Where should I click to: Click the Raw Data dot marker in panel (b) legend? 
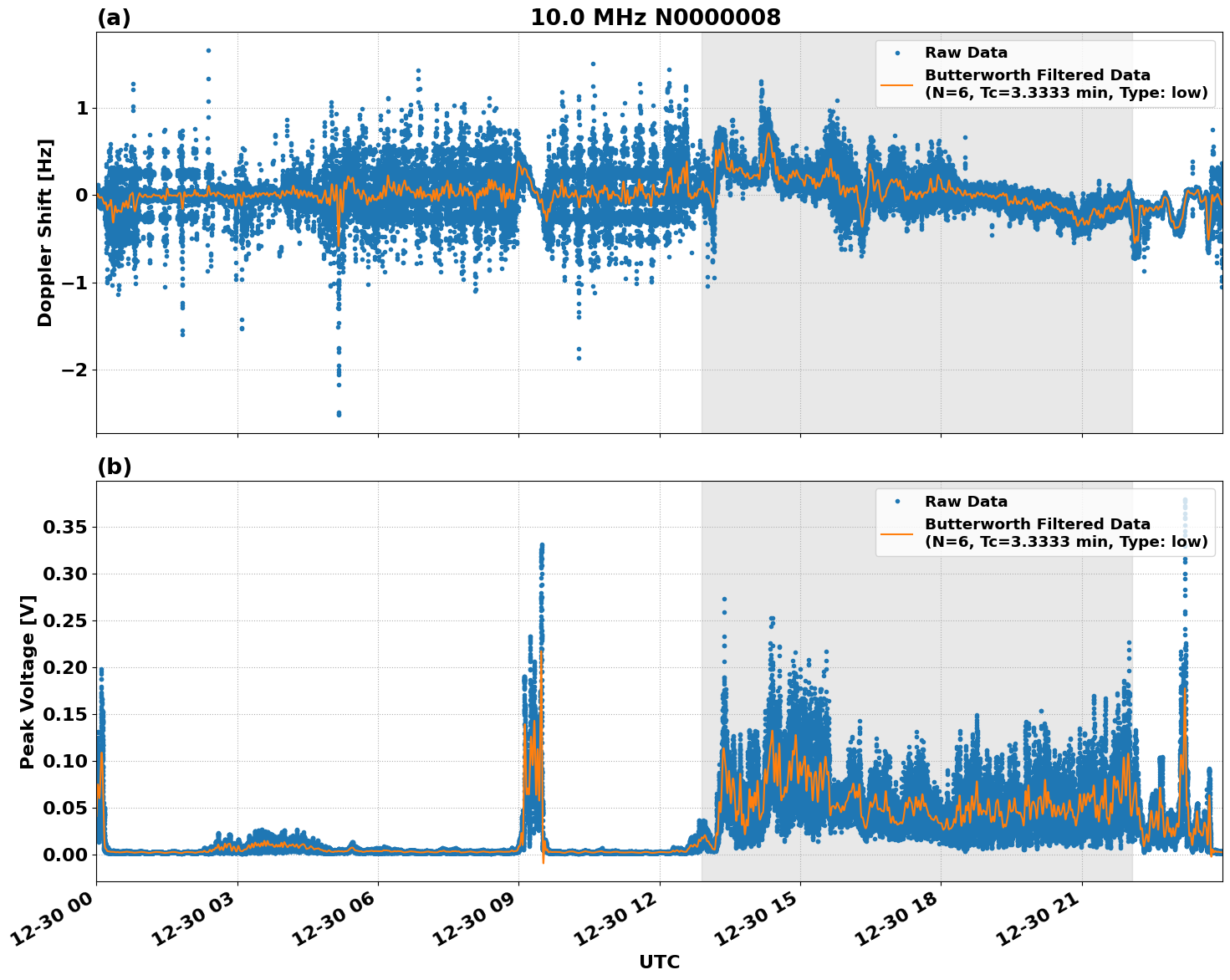pyautogui.click(x=897, y=501)
